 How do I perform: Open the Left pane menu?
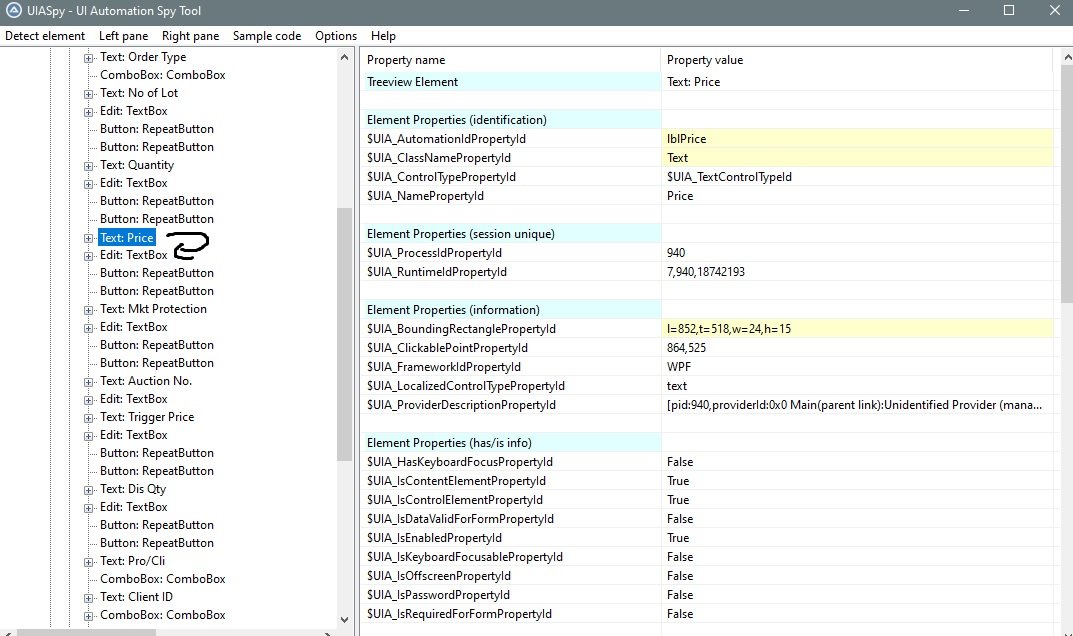[x=123, y=36]
